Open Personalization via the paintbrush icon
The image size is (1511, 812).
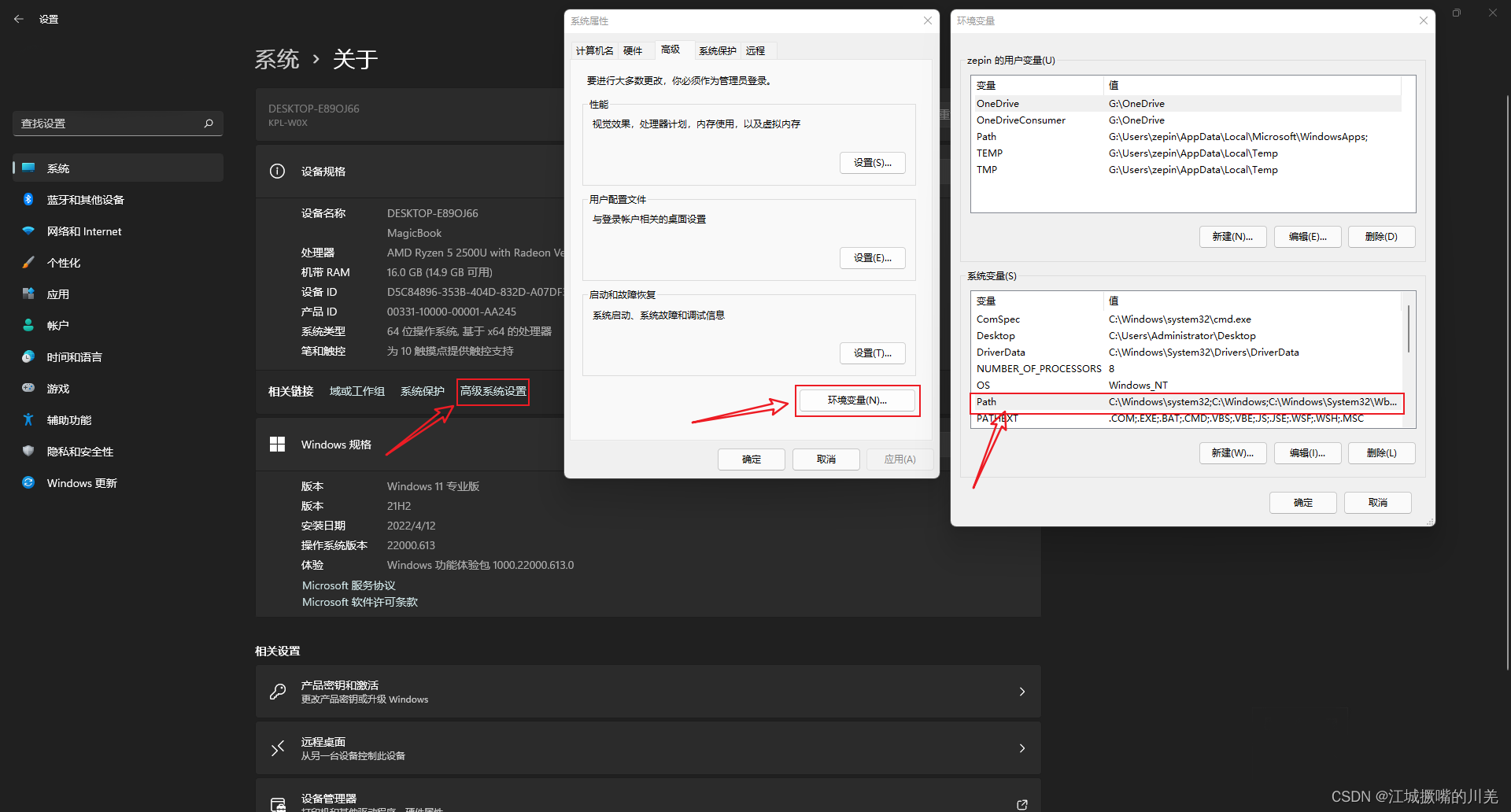tap(28, 263)
